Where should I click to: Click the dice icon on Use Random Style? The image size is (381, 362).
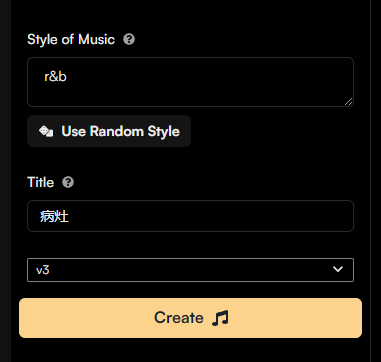46,131
